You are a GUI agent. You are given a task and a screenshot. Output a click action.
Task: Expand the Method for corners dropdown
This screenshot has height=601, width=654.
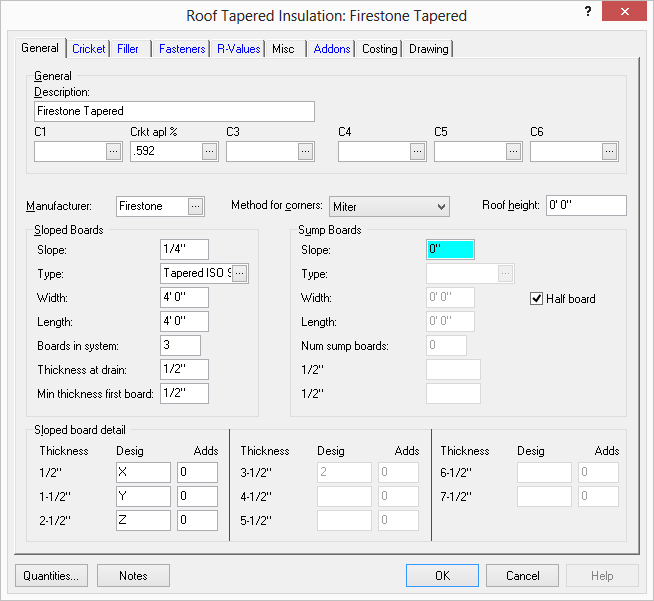tap(441, 206)
